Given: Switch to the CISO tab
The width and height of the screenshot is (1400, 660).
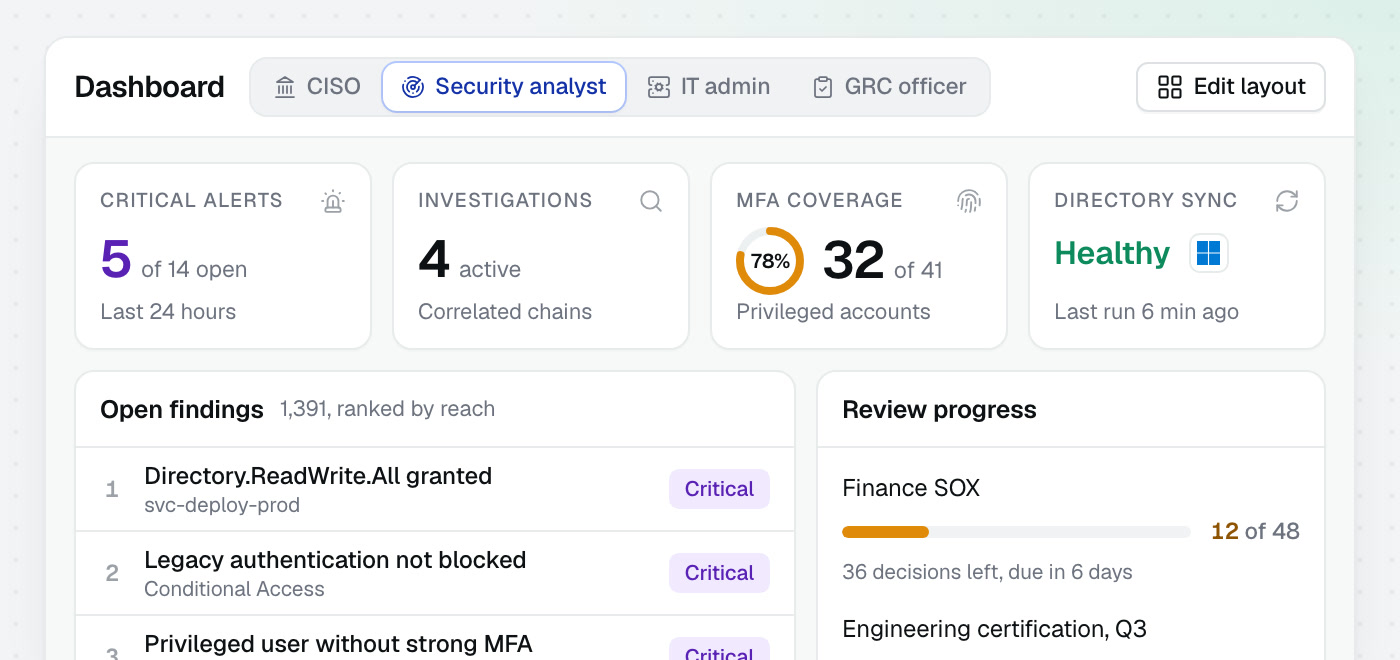Looking at the screenshot, I should click(x=317, y=87).
